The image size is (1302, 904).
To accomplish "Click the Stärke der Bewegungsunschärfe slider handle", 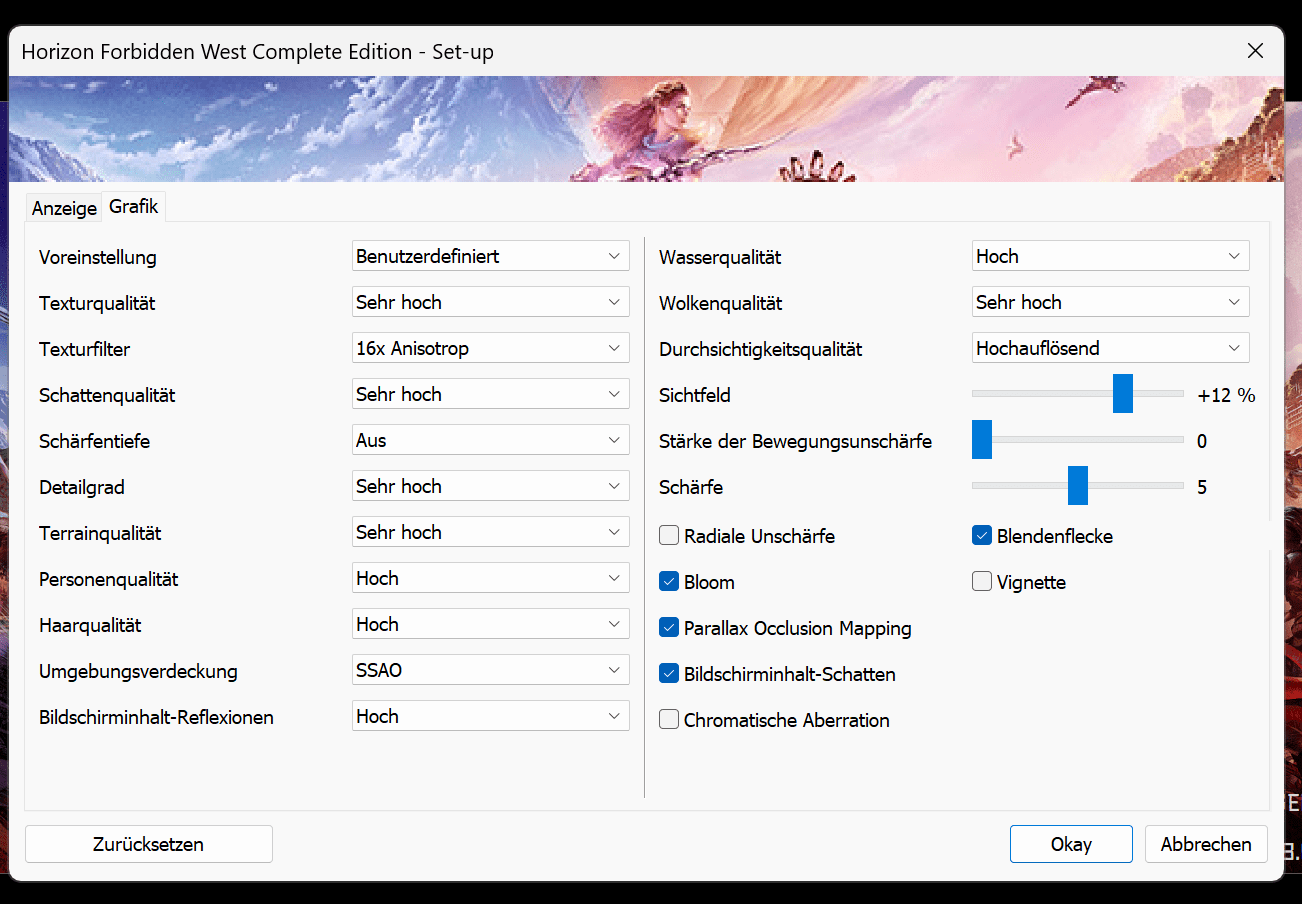I will coord(982,440).
